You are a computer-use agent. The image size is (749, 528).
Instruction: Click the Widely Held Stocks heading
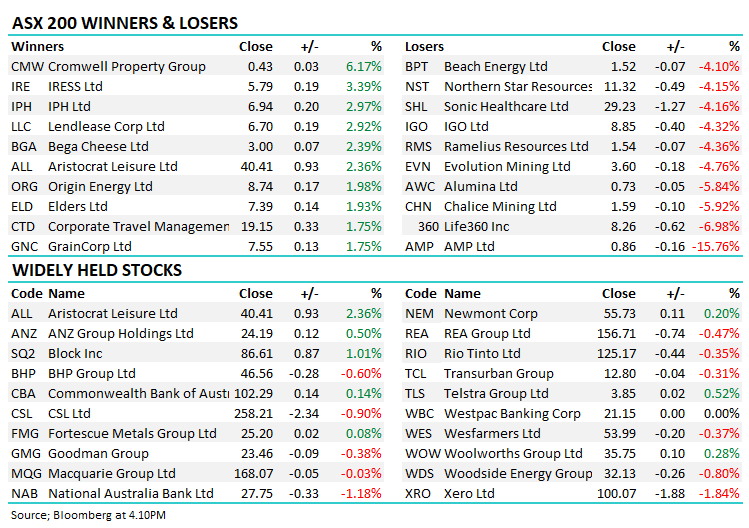97,270
